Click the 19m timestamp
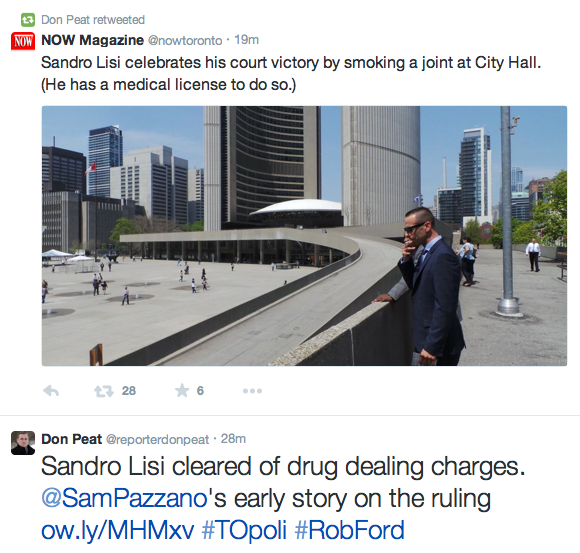This screenshot has width=580, height=553. coord(246,40)
